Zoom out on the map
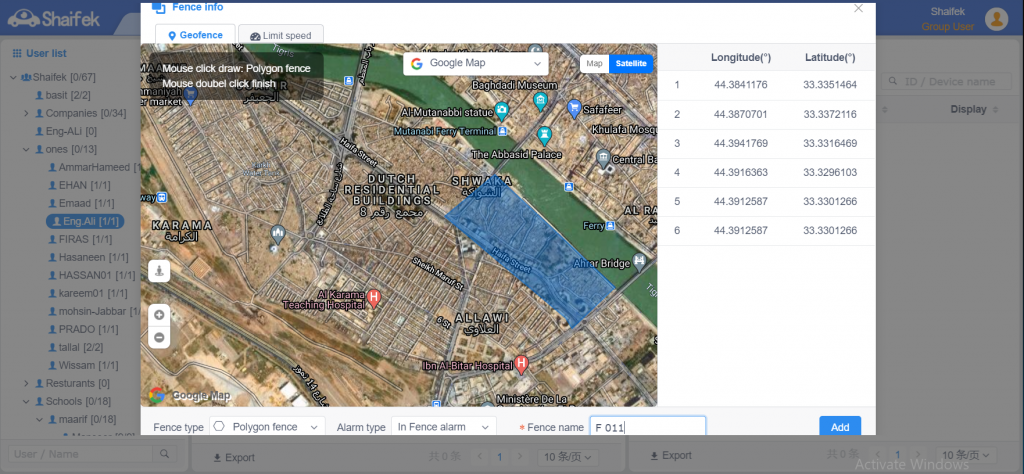This screenshot has height=474, width=1024. point(159,338)
